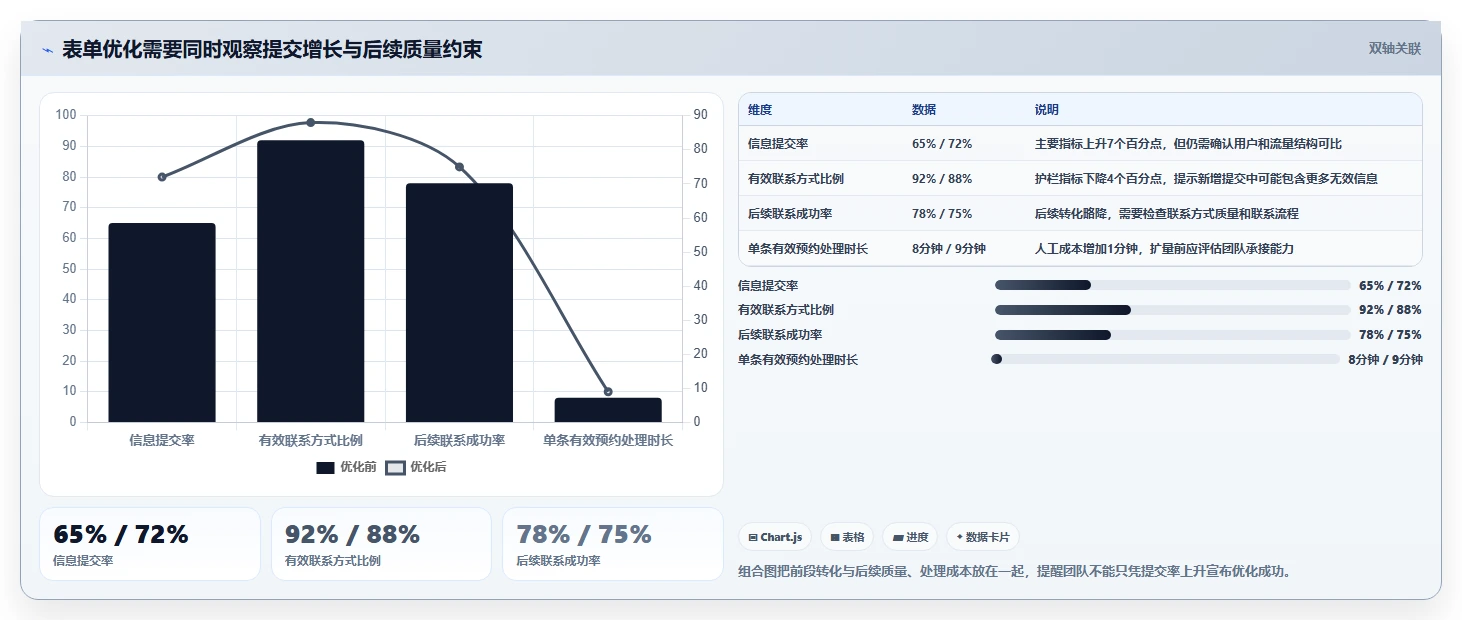Click the peak line point above 有效联系方式比例
Screen dimensions: 1462x620
[x=311, y=122]
